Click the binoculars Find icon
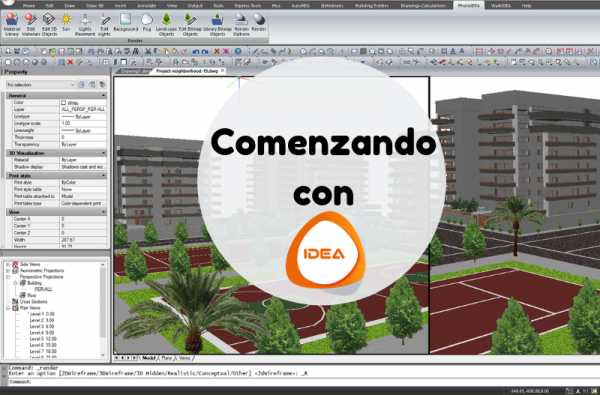600x395 pixels. (135, 51)
